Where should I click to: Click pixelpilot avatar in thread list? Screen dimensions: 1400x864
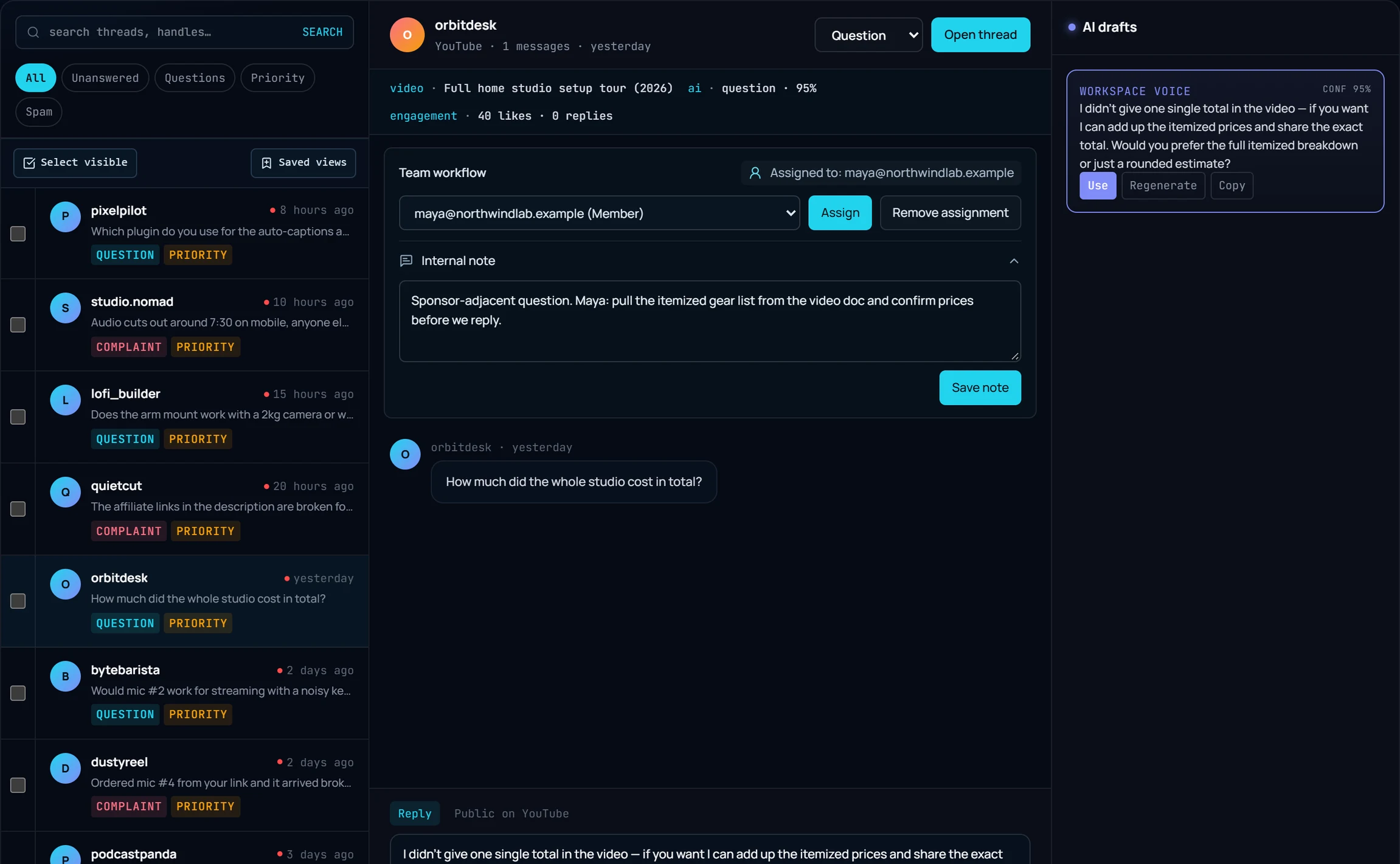click(65, 216)
